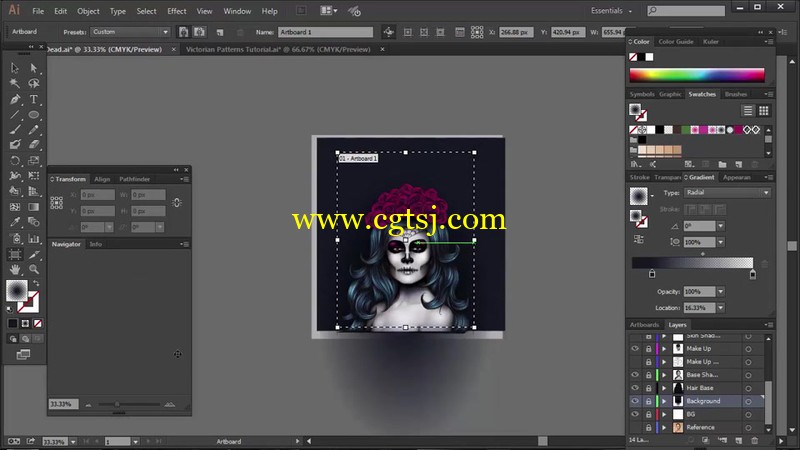800x450 pixels.
Task: Switch to the Color Guide tab
Action: 676,42
